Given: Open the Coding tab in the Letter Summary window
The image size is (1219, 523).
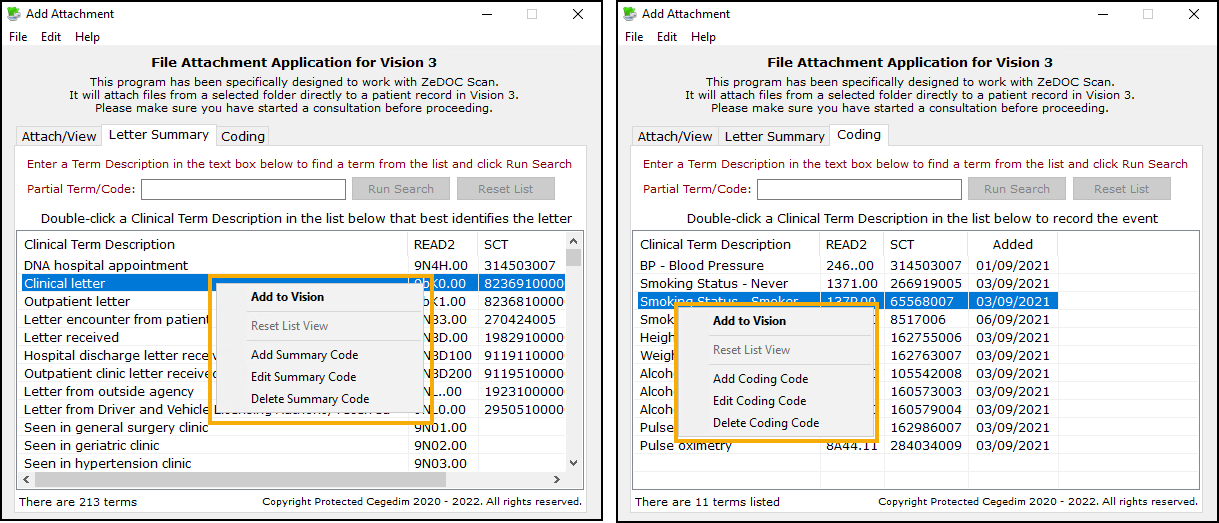Looking at the screenshot, I should (x=243, y=136).
